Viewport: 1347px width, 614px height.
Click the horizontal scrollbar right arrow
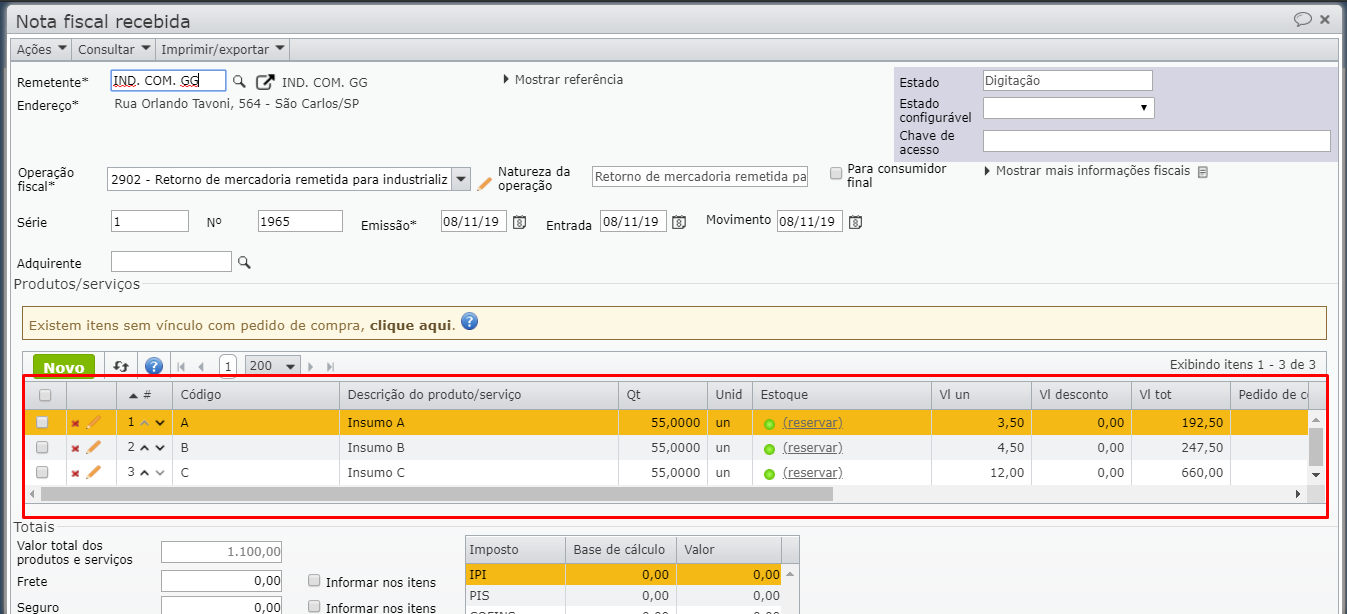(1298, 494)
